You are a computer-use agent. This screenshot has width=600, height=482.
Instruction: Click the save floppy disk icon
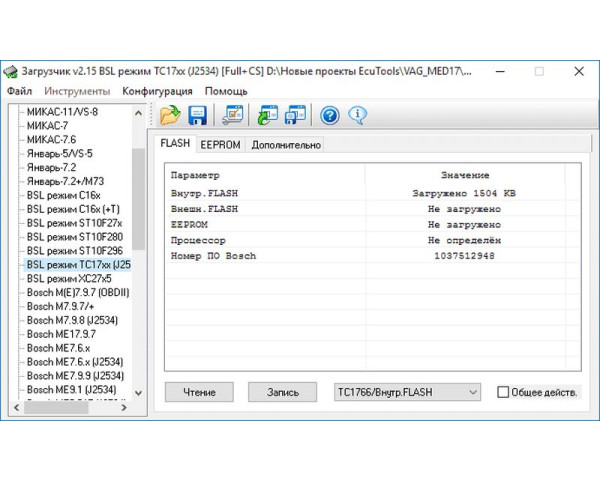point(197,114)
